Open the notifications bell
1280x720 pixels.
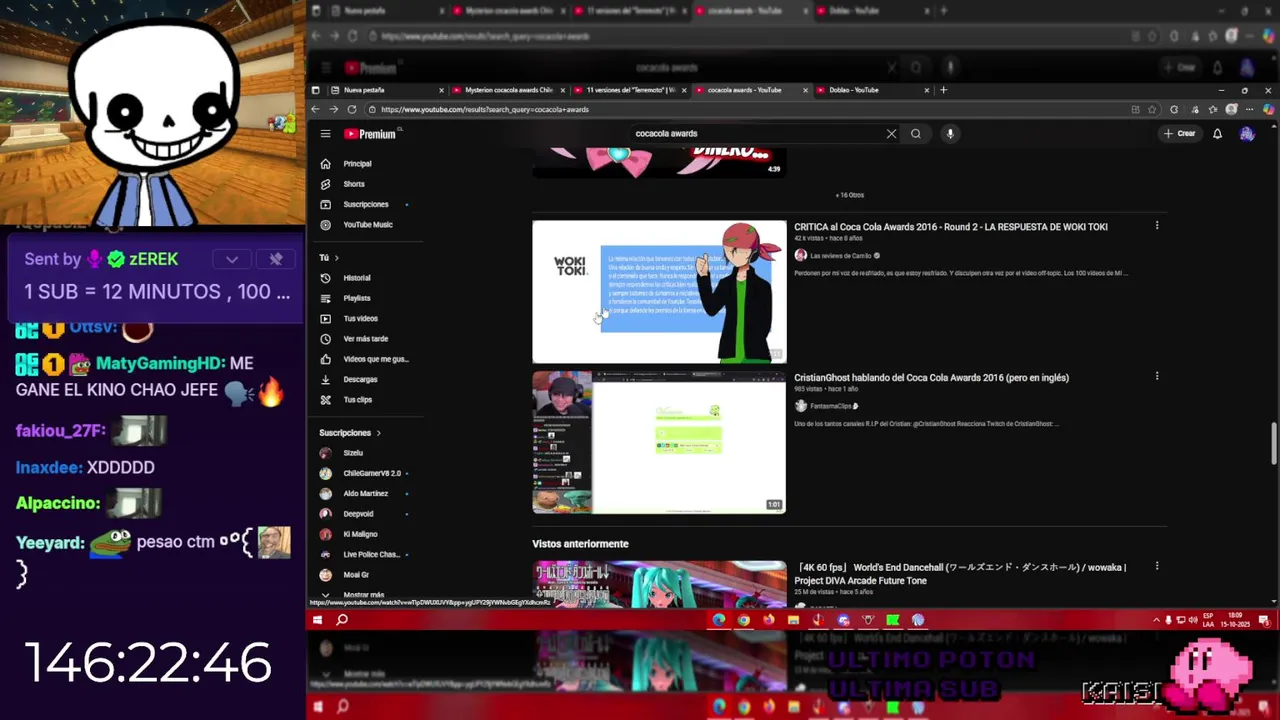pos(1217,134)
